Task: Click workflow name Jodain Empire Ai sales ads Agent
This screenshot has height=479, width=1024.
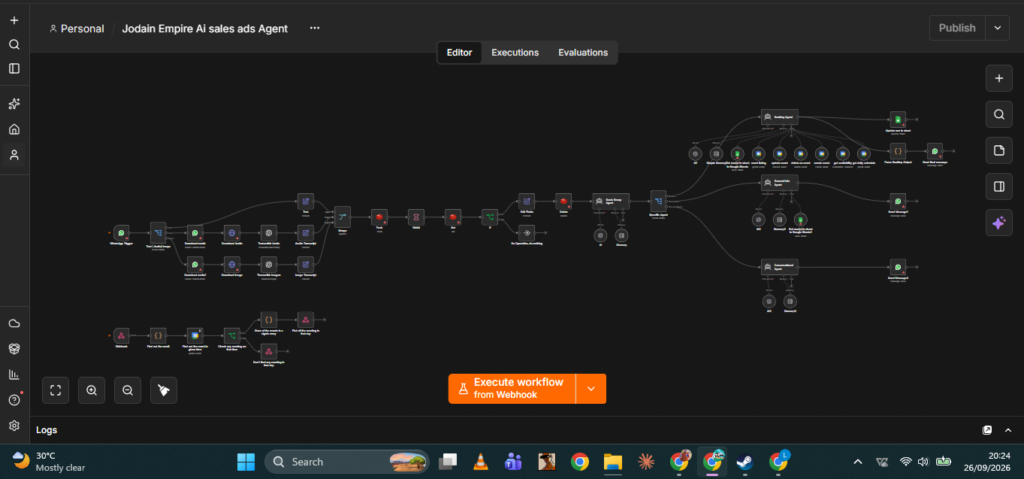Action: (205, 29)
